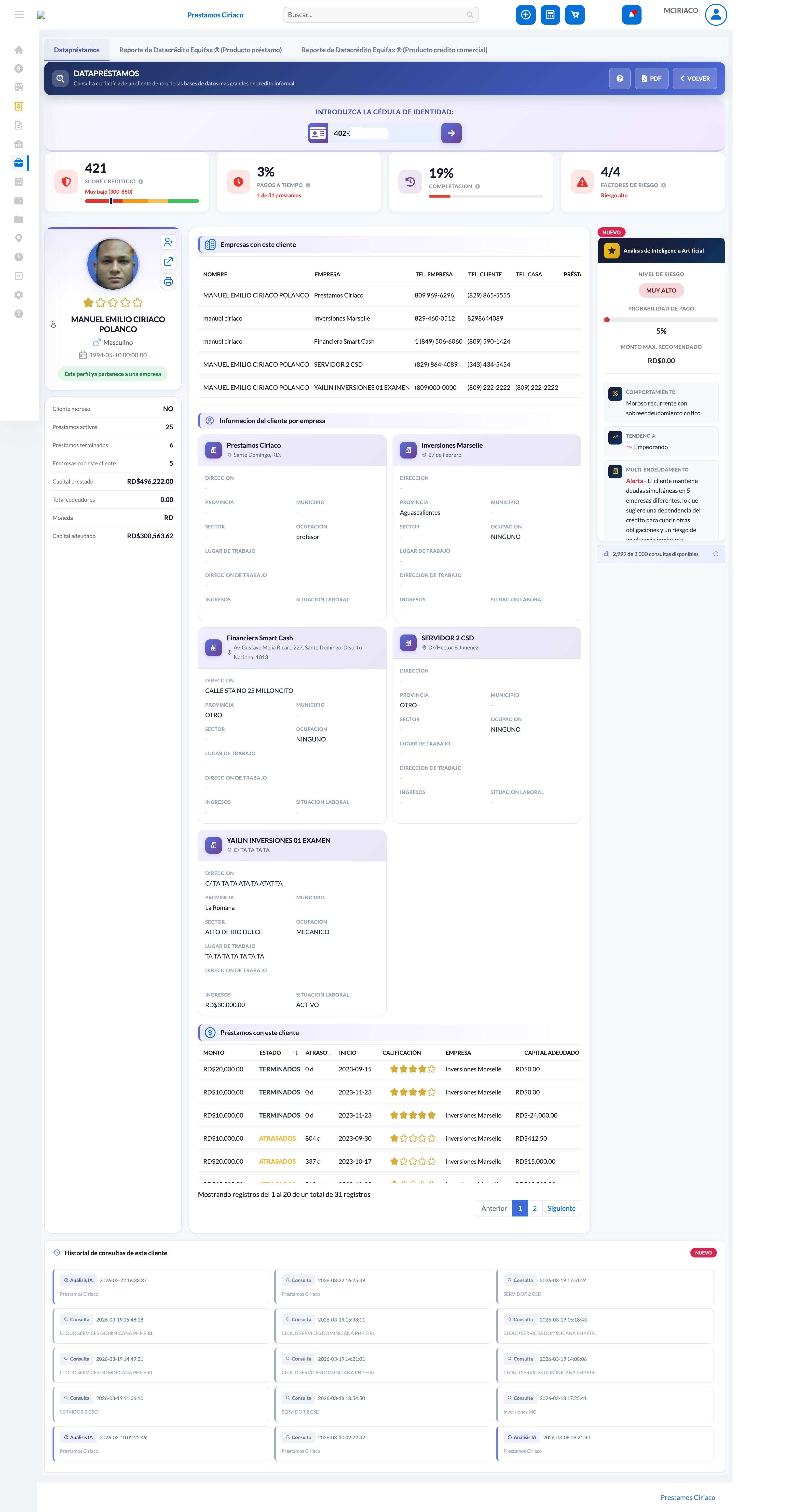
Task: Click the print icon on profile card
Action: [168, 282]
